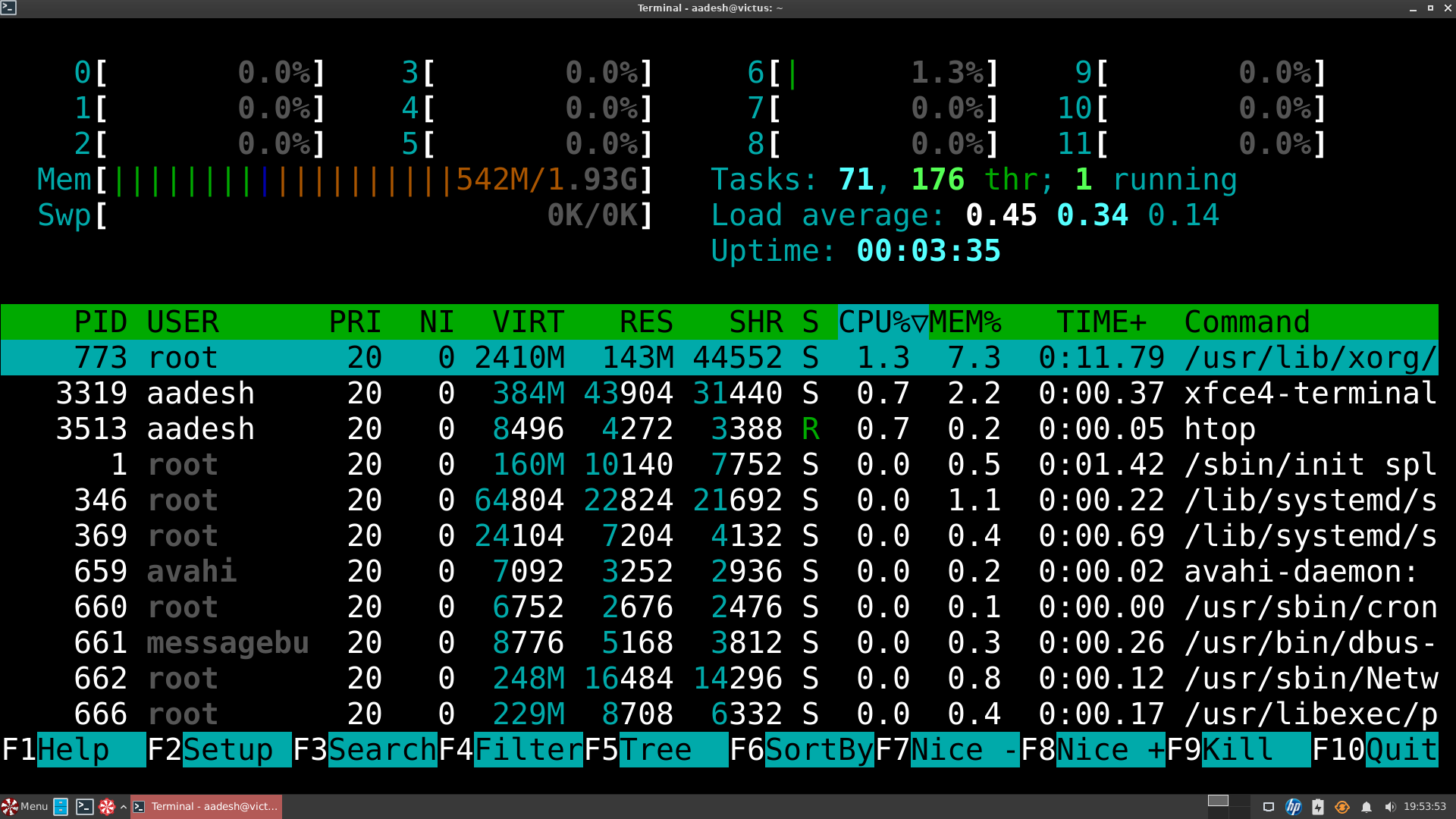
Task: Click the HP icon in the system tray
Action: pos(1294,806)
